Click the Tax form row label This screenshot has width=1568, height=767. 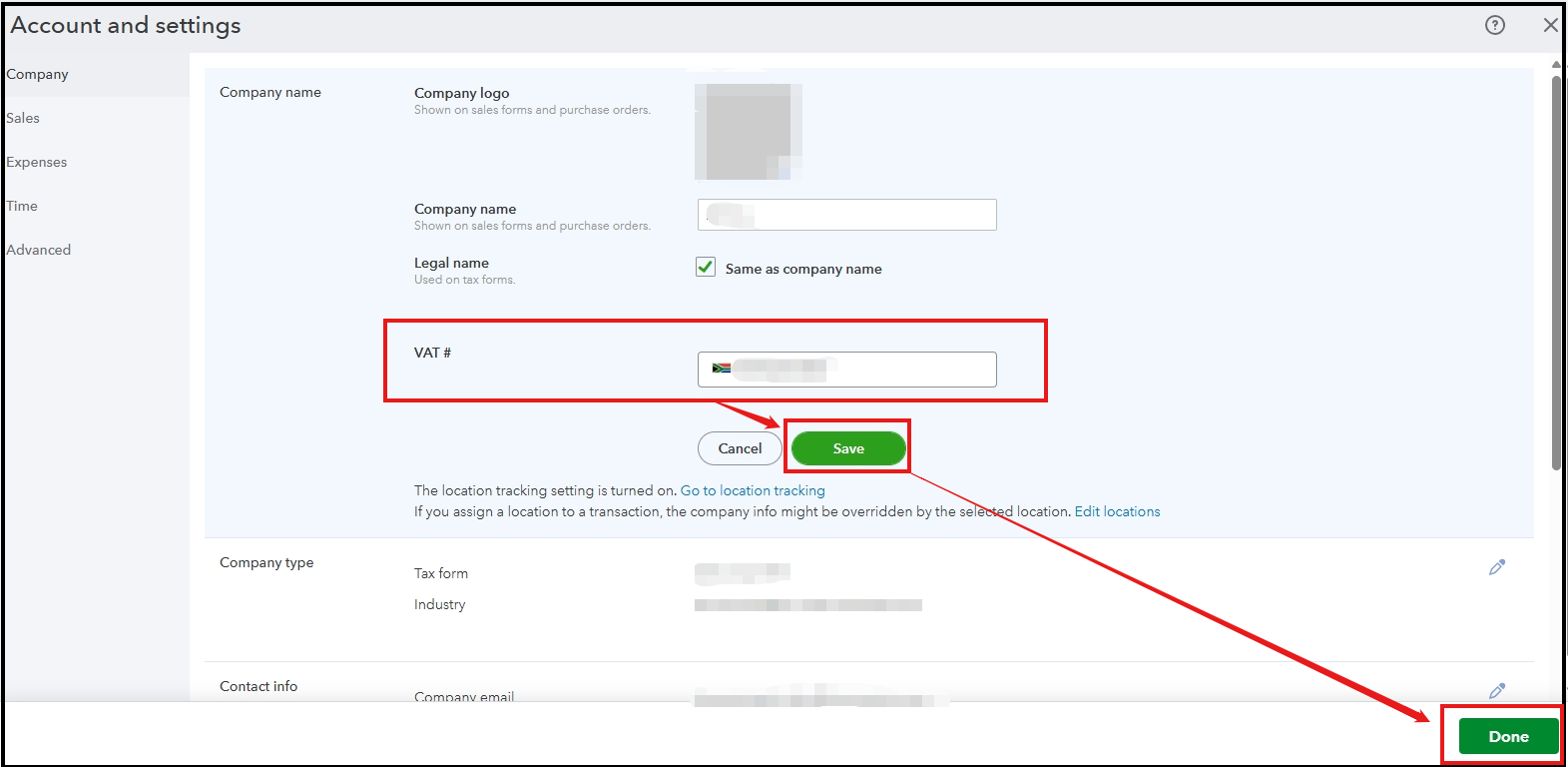click(x=441, y=573)
